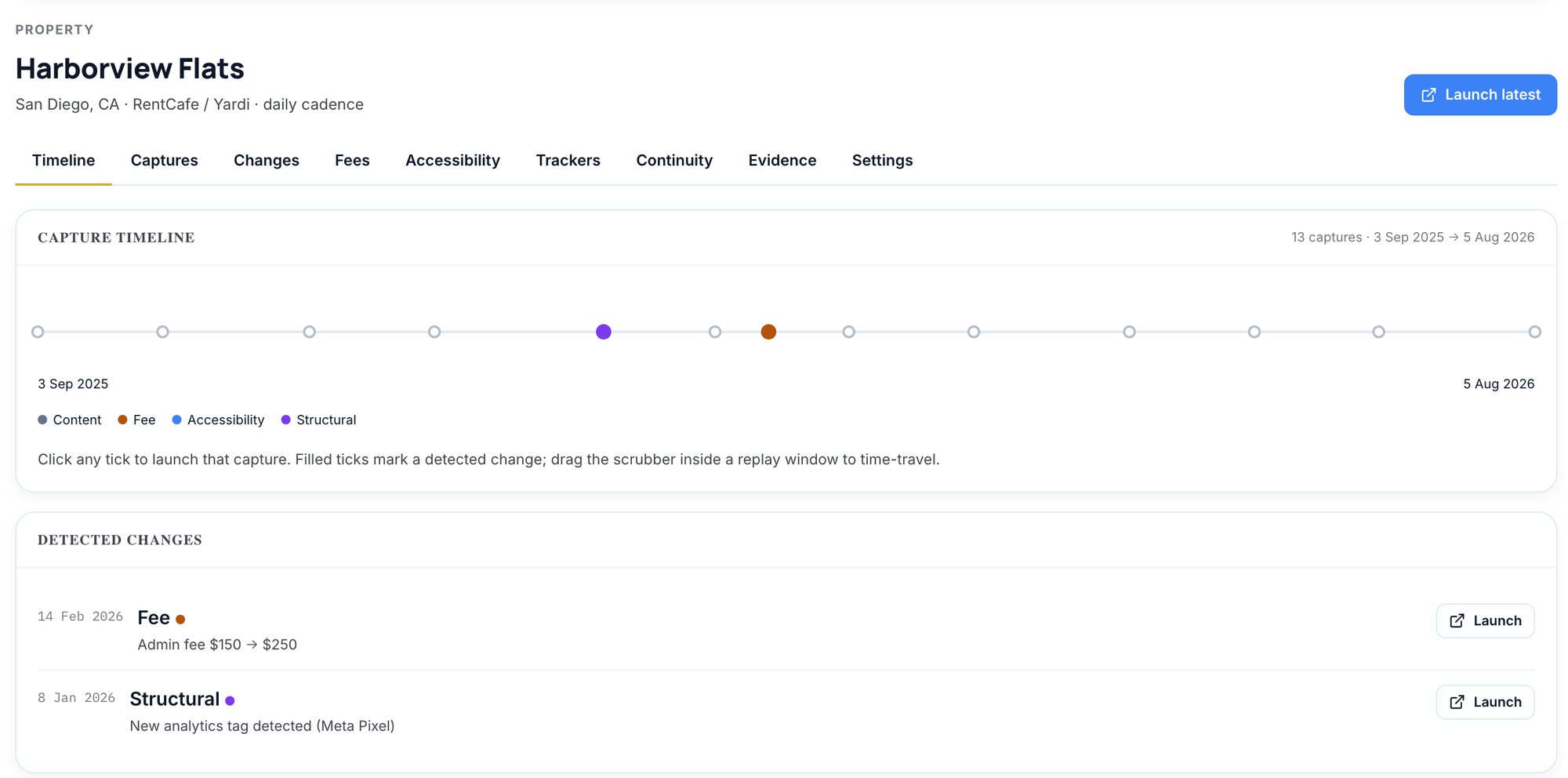This screenshot has width=1568, height=778.
Task: Launch the 8 Jan 2026 Structural change
Action: pos(1485,702)
